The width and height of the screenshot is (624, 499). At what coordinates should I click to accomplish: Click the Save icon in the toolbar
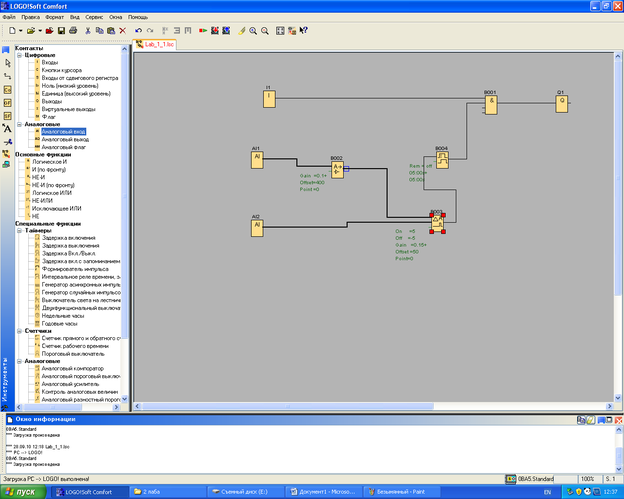point(61,31)
